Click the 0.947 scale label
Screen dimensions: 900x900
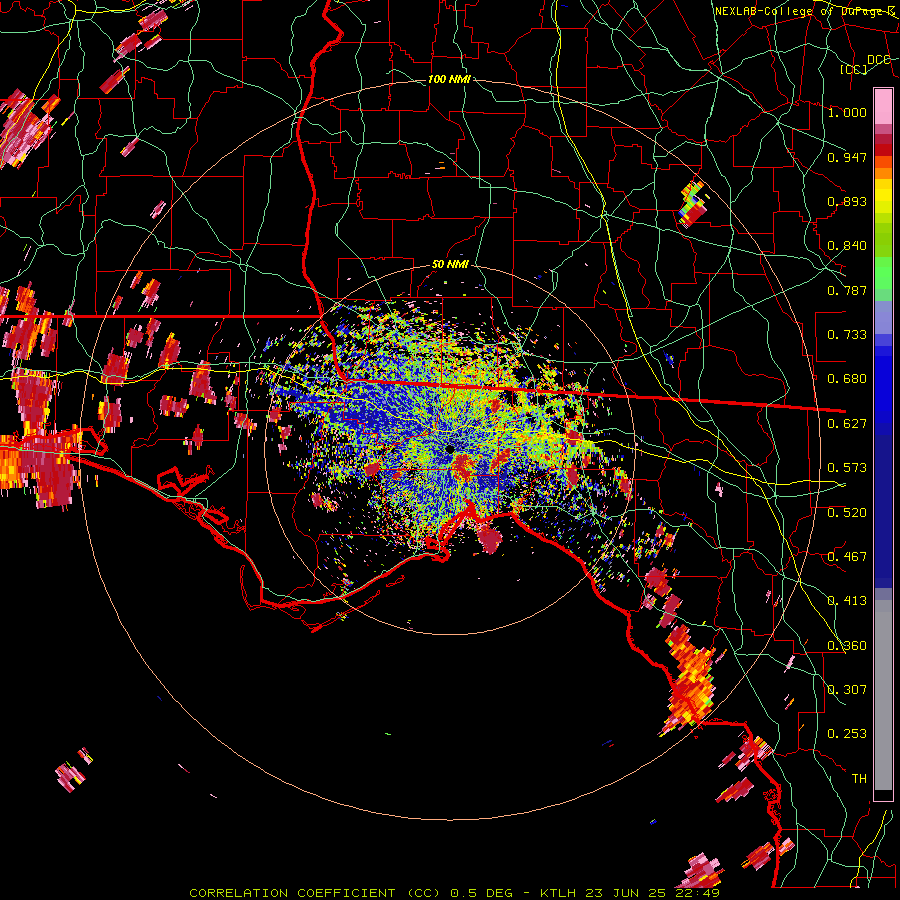[847, 157]
